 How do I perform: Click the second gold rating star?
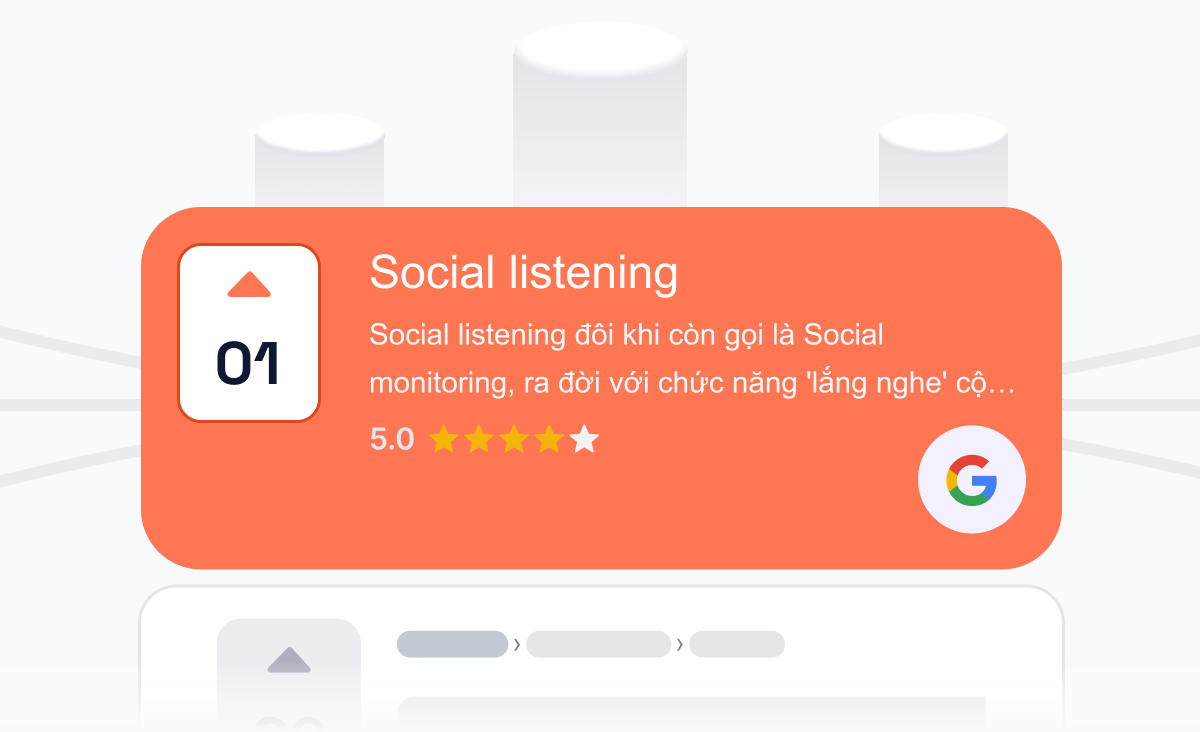tap(479, 439)
